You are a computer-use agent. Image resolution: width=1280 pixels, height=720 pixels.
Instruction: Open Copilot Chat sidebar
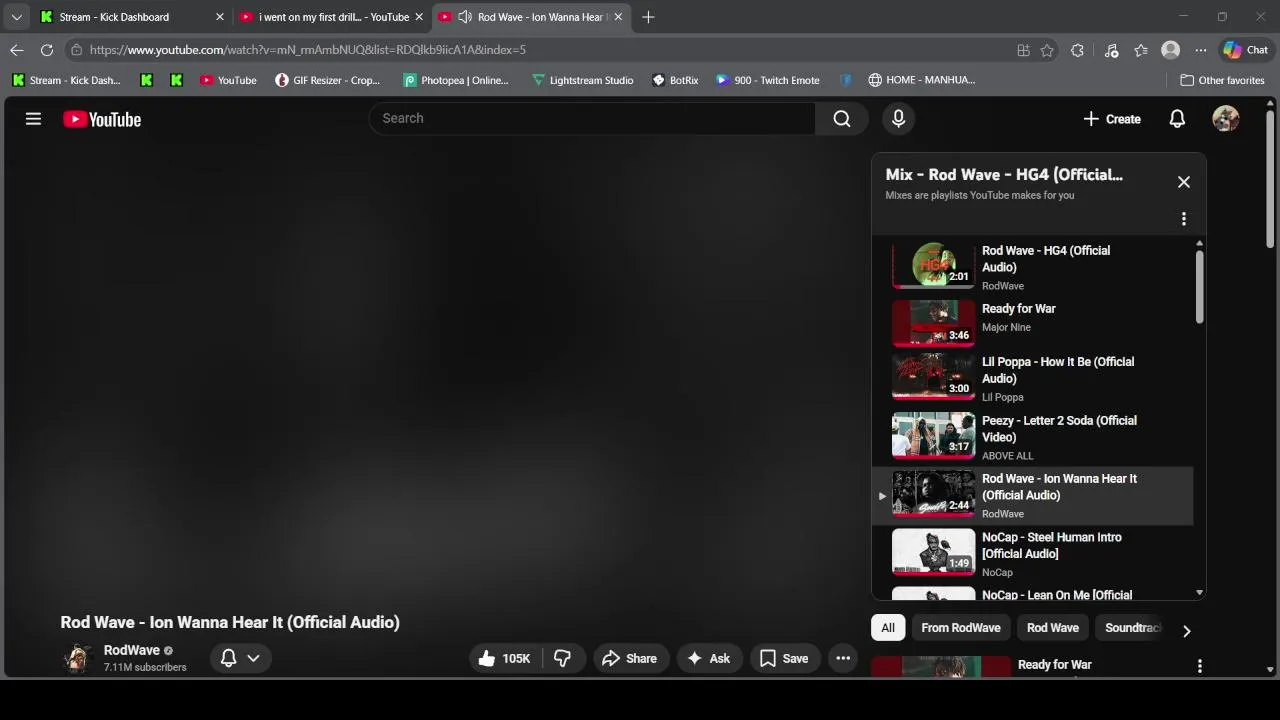(x=1245, y=50)
